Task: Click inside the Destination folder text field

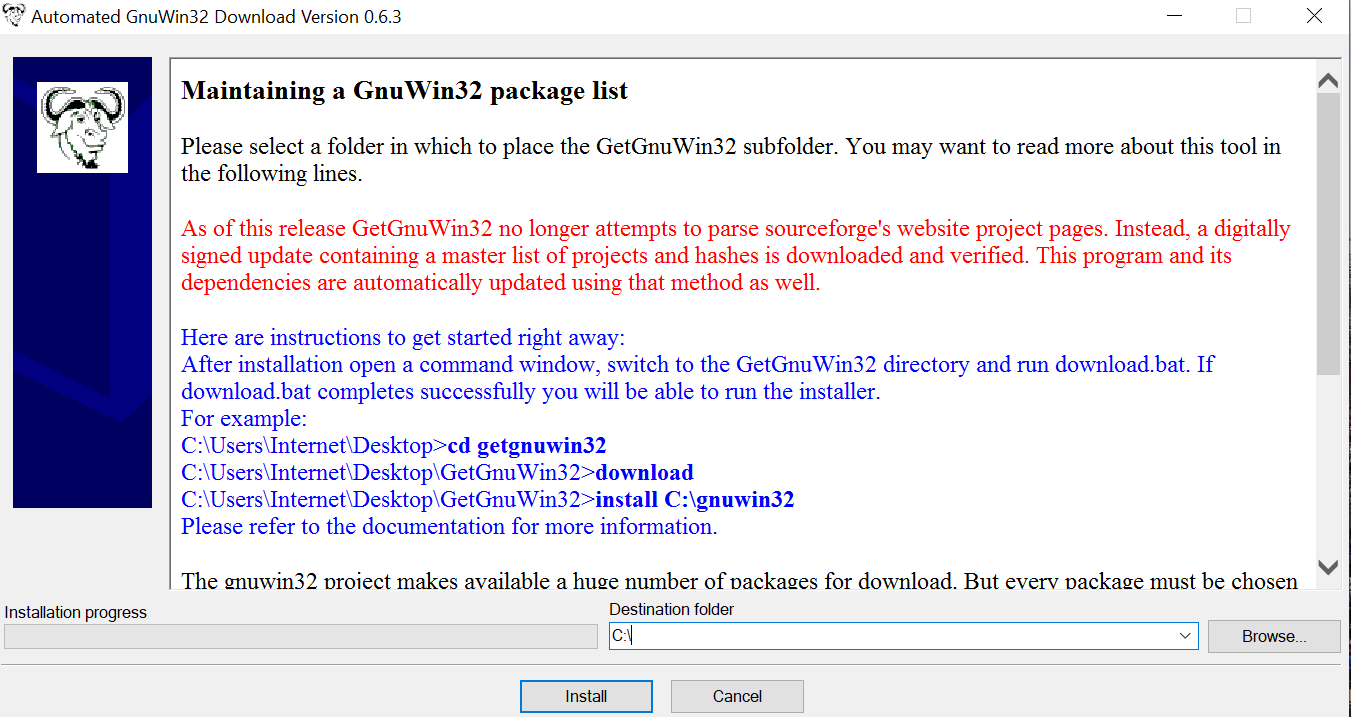Action: click(890, 636)
